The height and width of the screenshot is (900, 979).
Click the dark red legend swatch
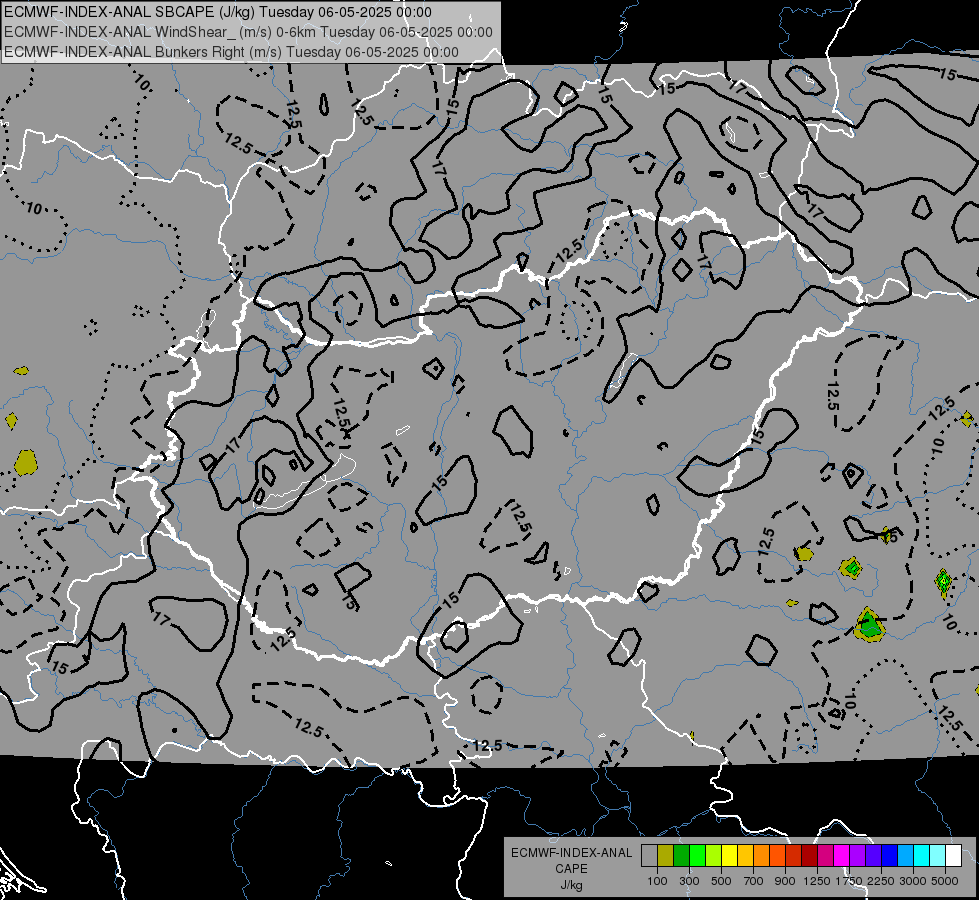(809, 856)
